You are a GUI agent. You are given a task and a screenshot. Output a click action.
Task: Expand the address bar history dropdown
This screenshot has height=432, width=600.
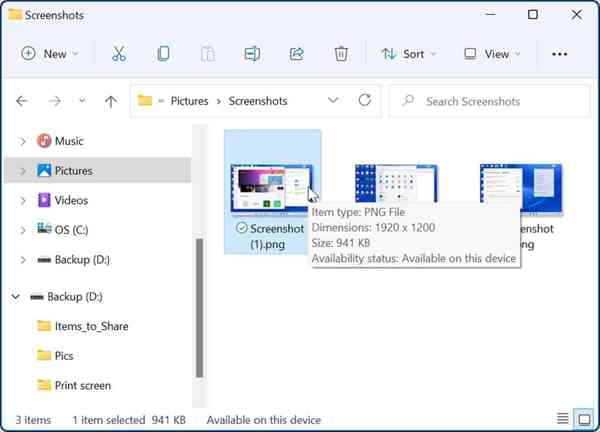333,100
